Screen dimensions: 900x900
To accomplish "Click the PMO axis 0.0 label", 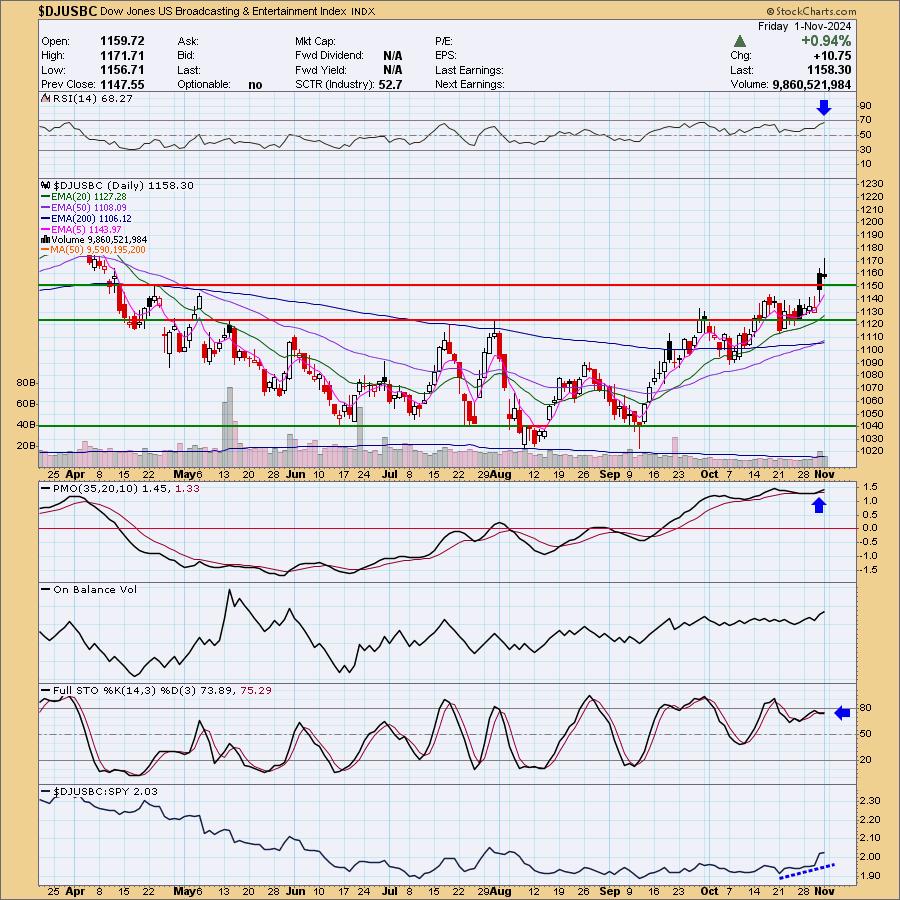I will (870, 528).
